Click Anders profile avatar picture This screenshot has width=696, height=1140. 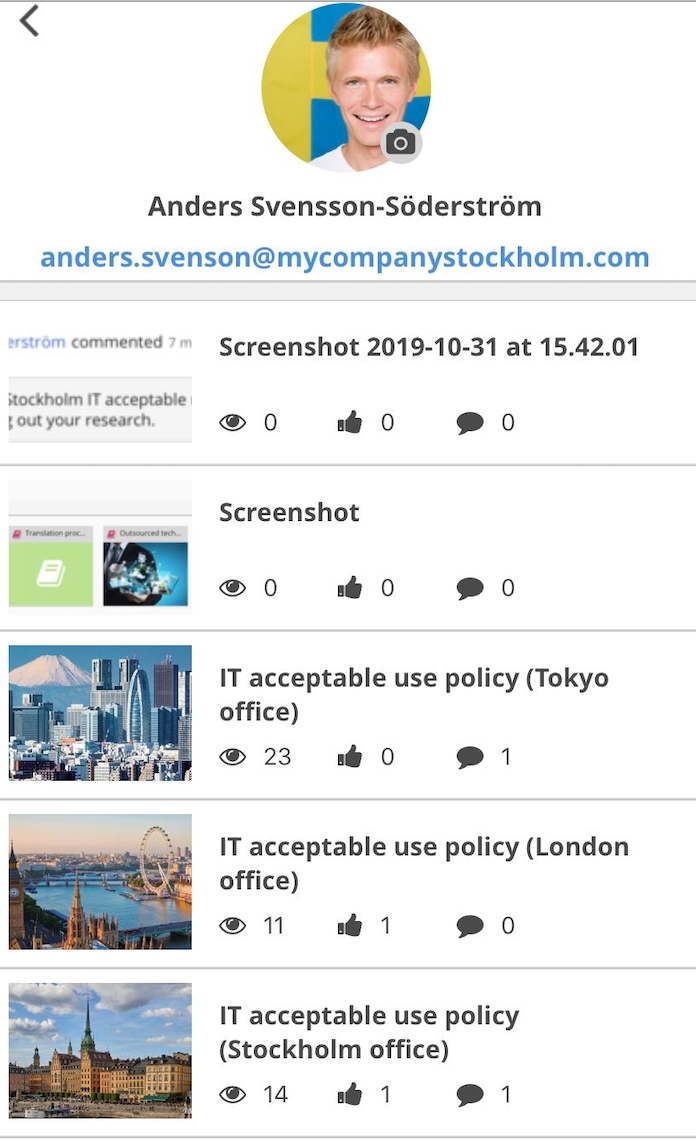pos(346,87)
